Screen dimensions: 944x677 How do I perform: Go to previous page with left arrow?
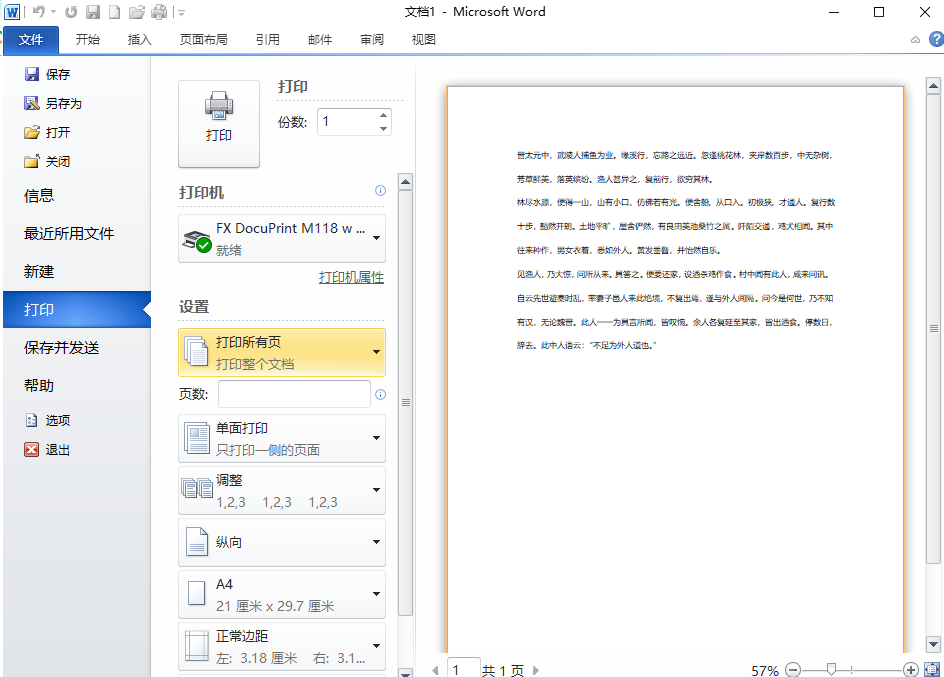(435, 670)
